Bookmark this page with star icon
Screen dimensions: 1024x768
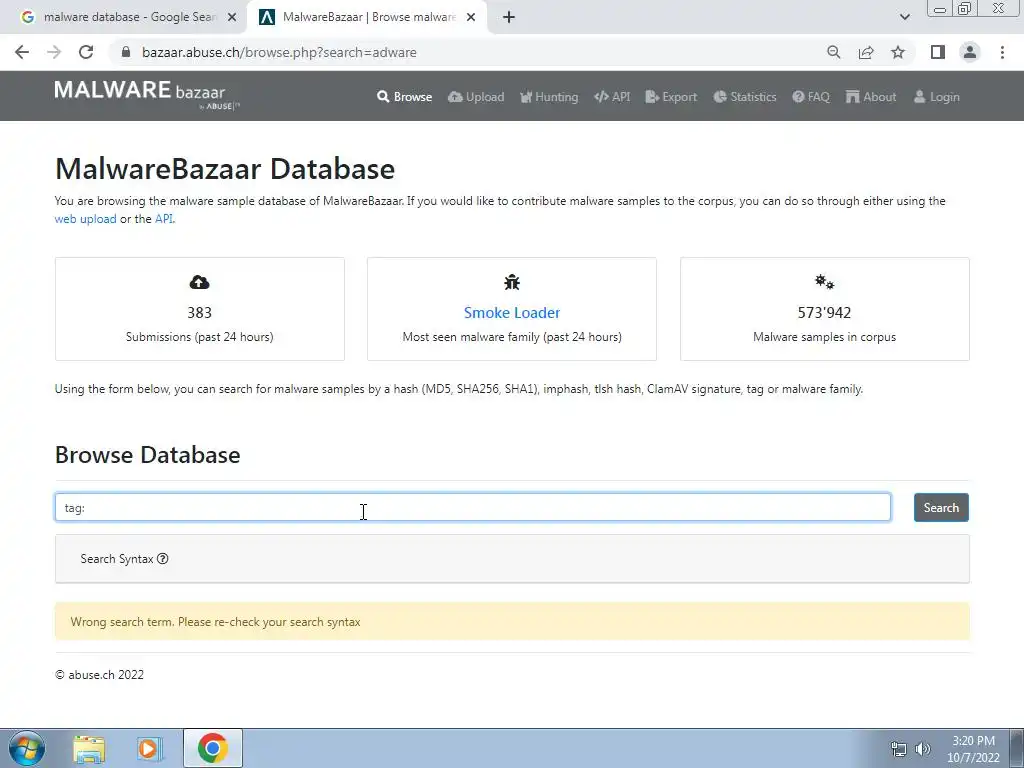[898, 52]
